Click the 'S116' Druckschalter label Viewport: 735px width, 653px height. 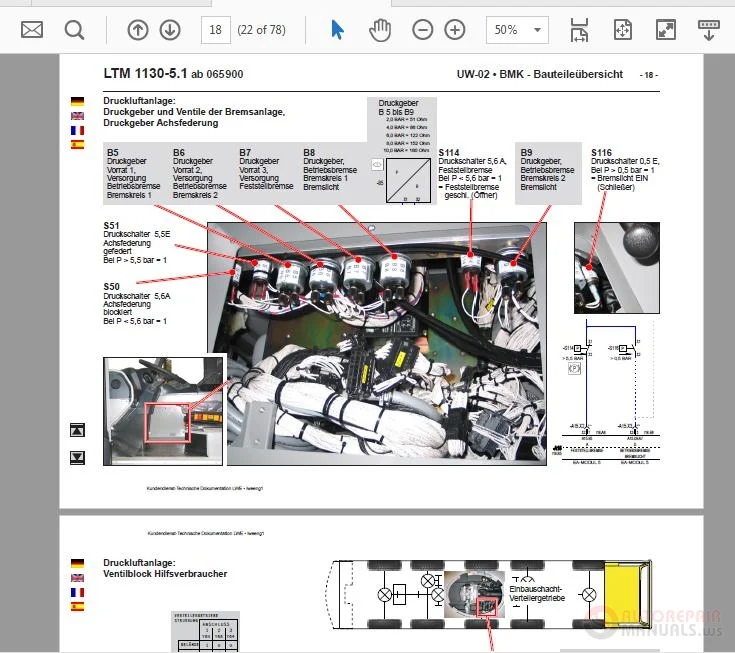coord(601,152)
